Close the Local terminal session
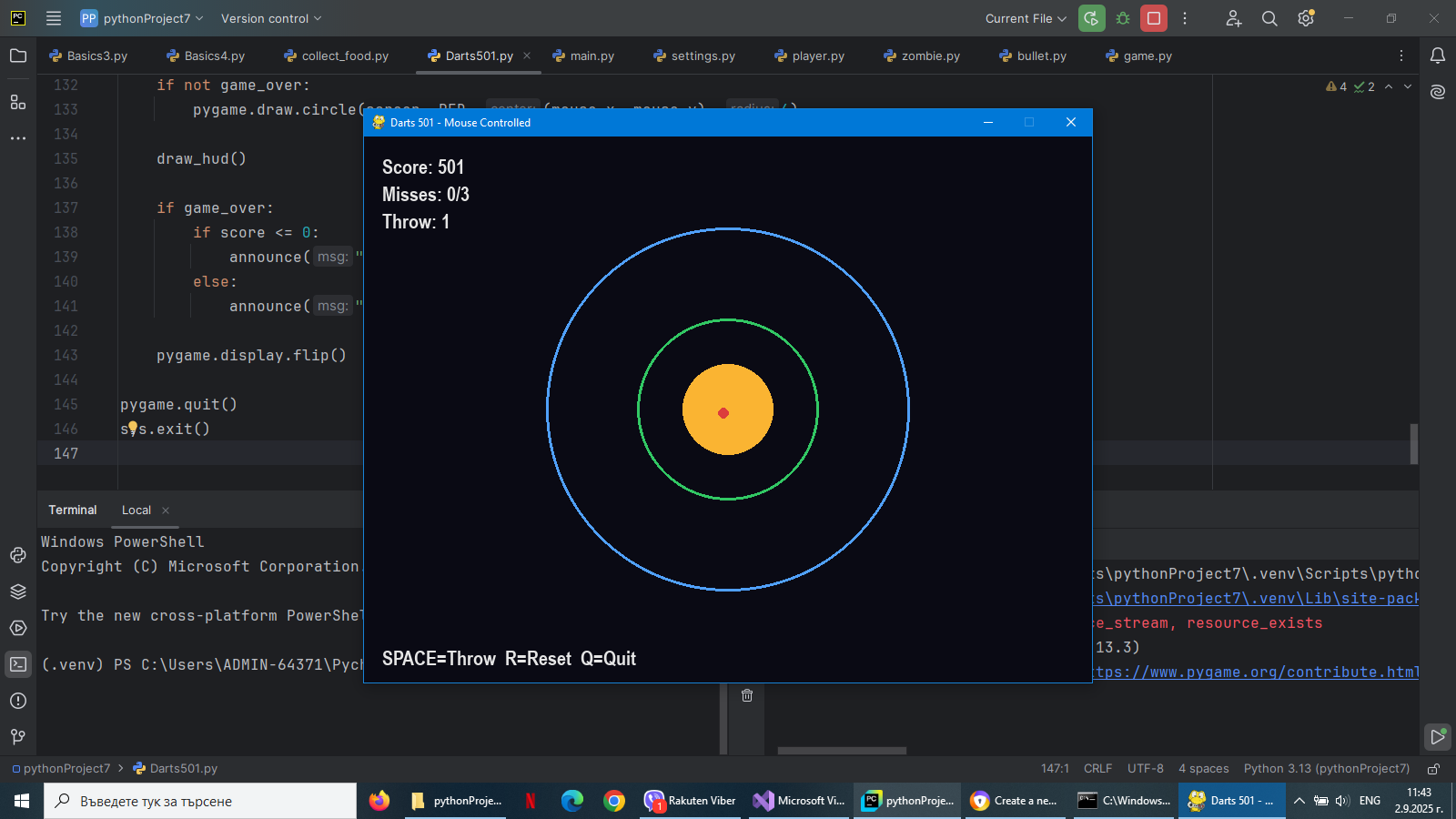 [166, 511]
